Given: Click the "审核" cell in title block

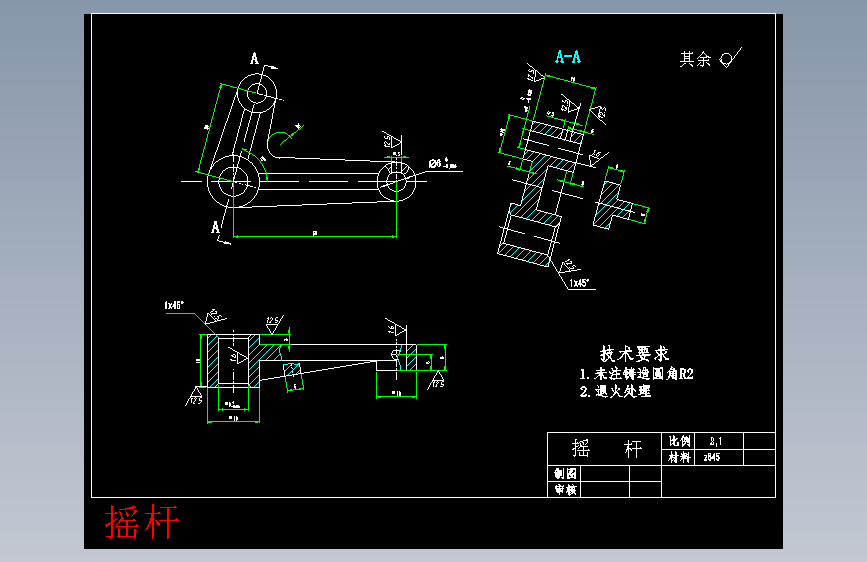Looking at the screenshot, I should [565, 490].
